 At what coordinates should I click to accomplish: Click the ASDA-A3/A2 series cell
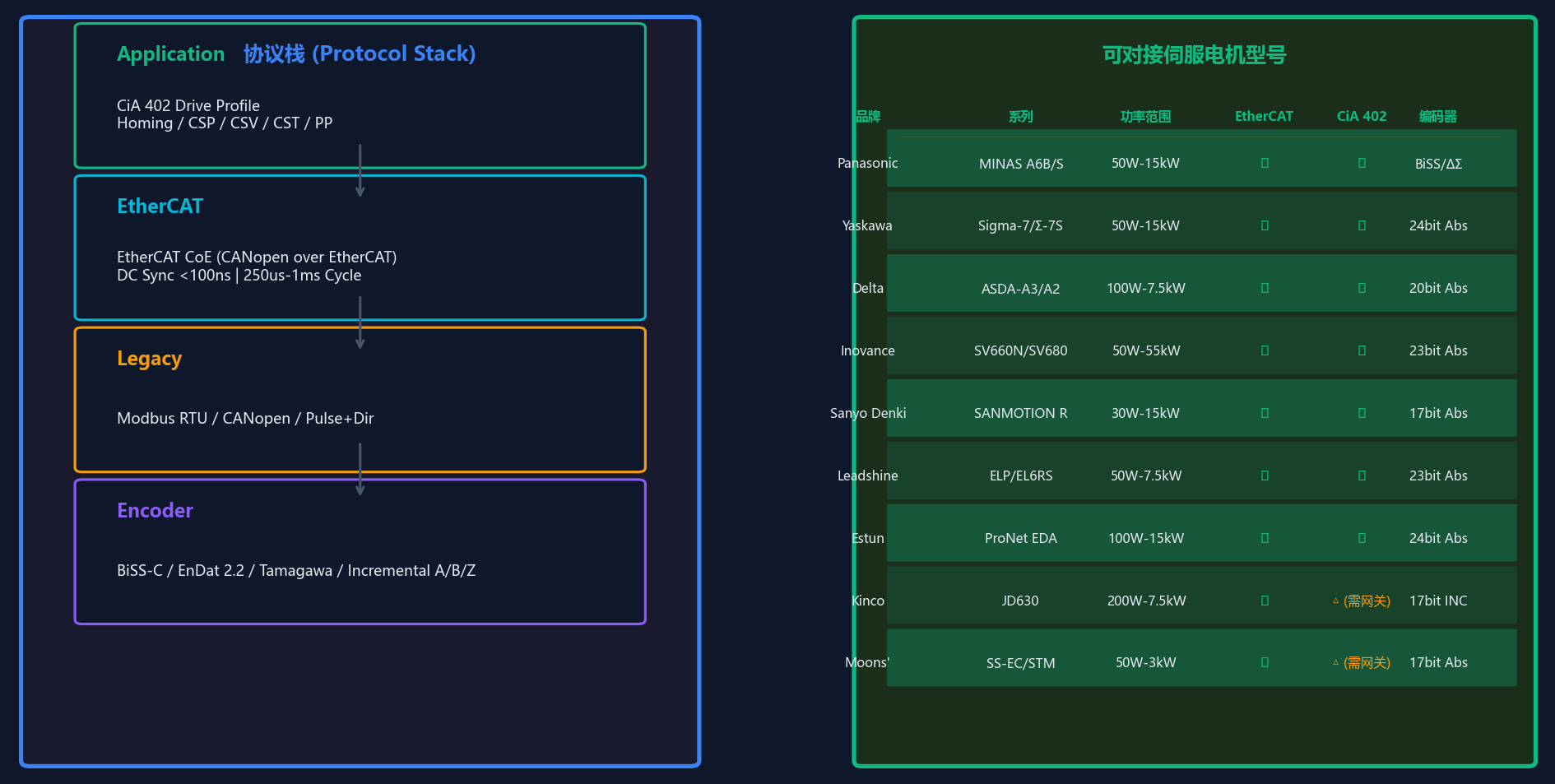click(1021, 289)
